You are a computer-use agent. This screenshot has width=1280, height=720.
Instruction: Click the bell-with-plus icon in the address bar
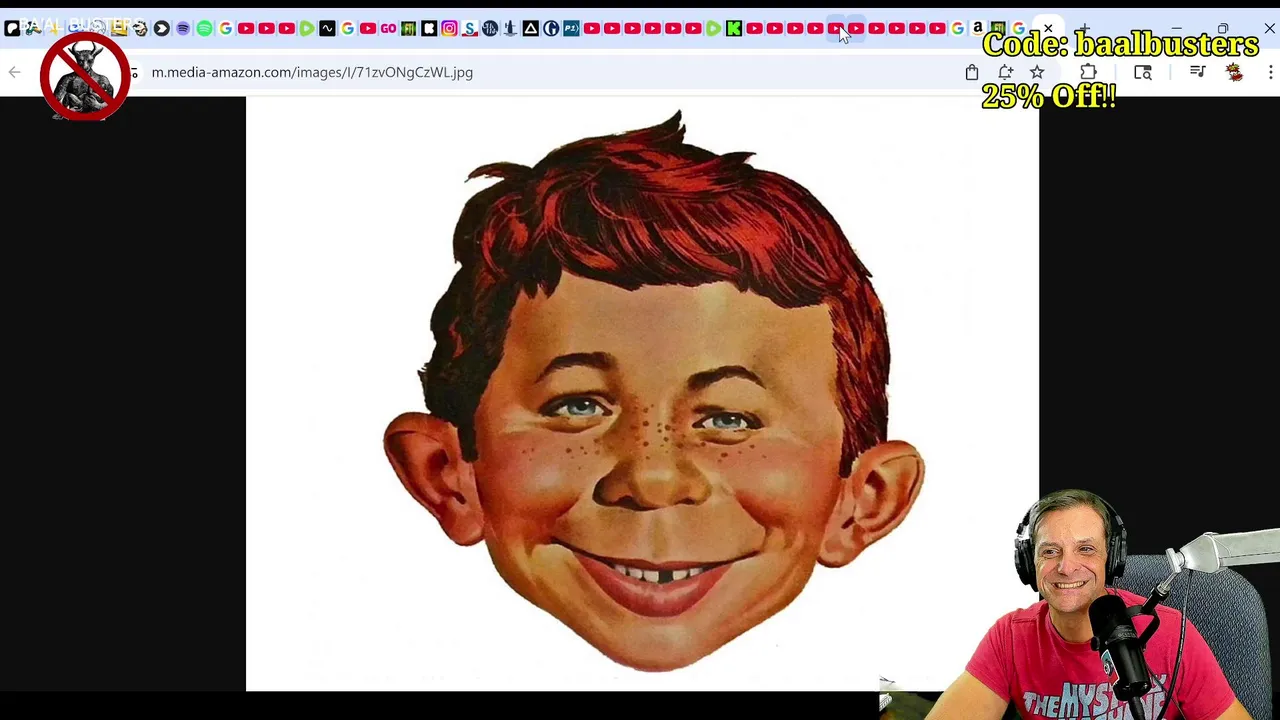tap(1005, 72)
